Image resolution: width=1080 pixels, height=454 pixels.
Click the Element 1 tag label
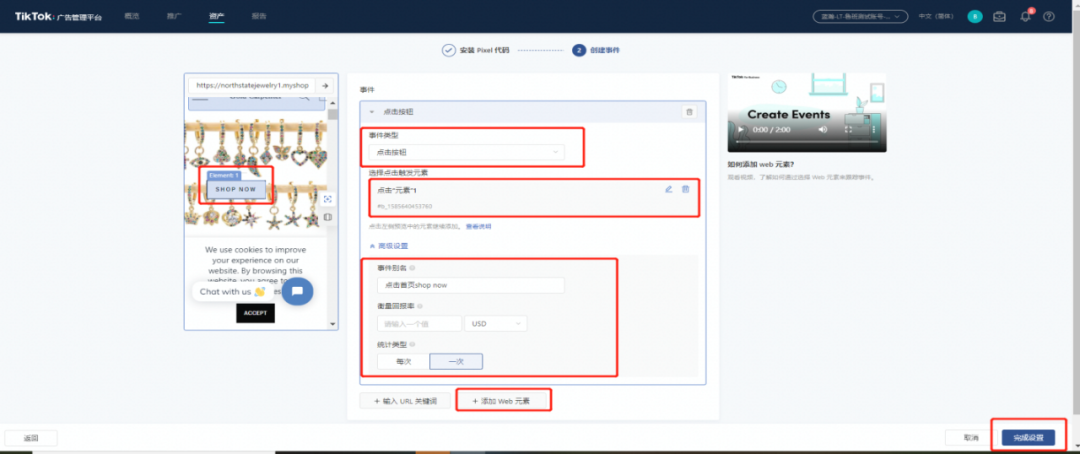(223, 176)
